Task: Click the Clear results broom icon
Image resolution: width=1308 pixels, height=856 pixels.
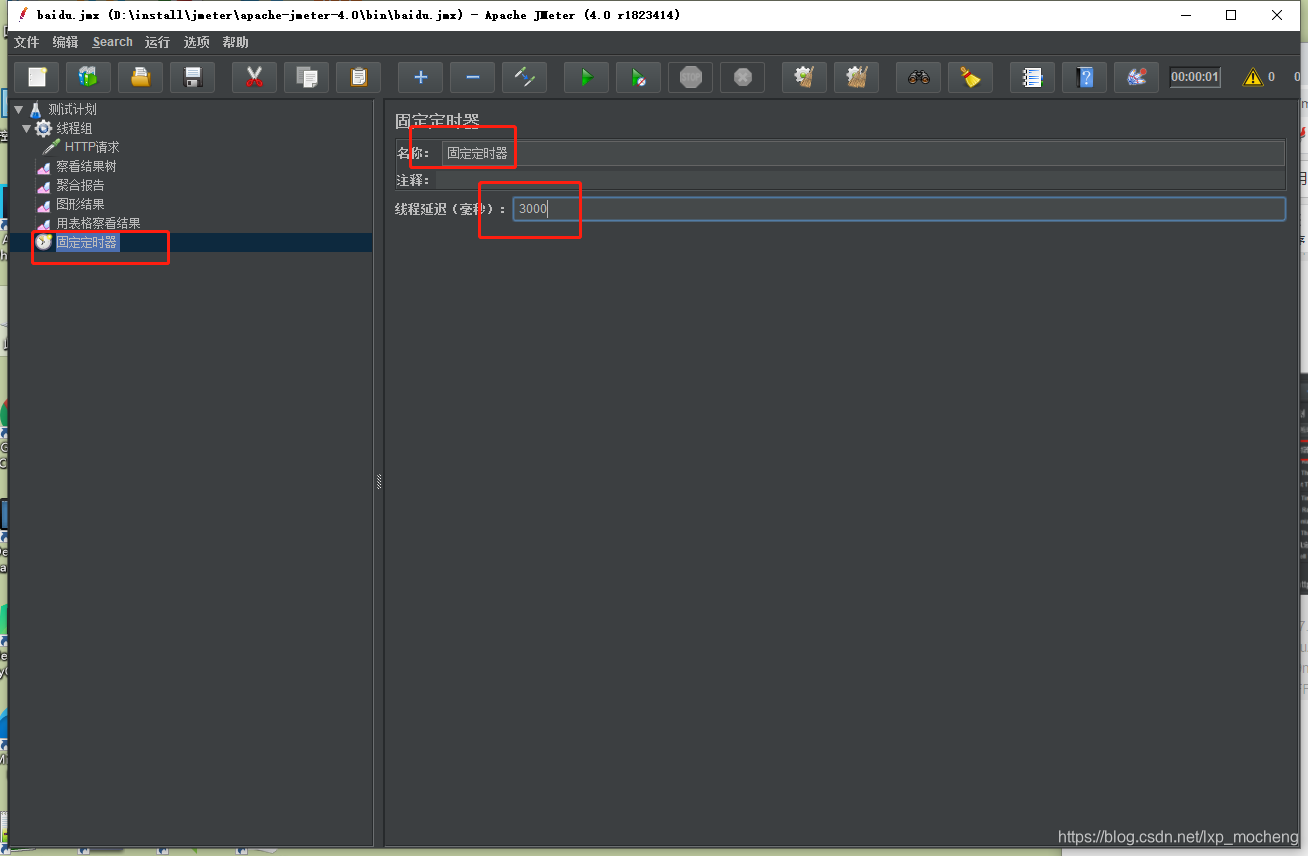Action: [x=804, y=77]
